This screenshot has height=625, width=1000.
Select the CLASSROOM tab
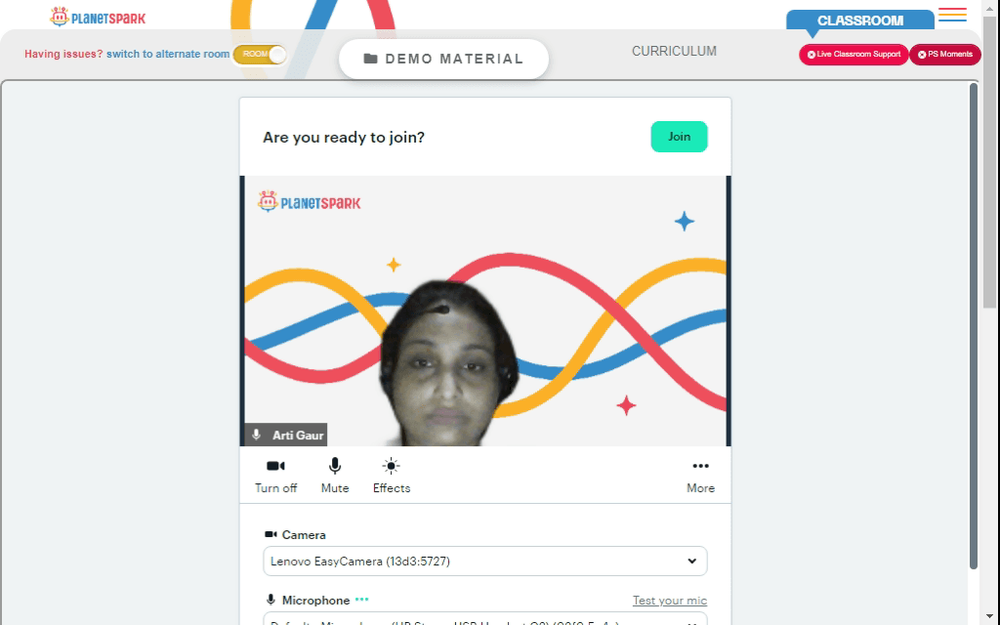click(x=860, y=20)
